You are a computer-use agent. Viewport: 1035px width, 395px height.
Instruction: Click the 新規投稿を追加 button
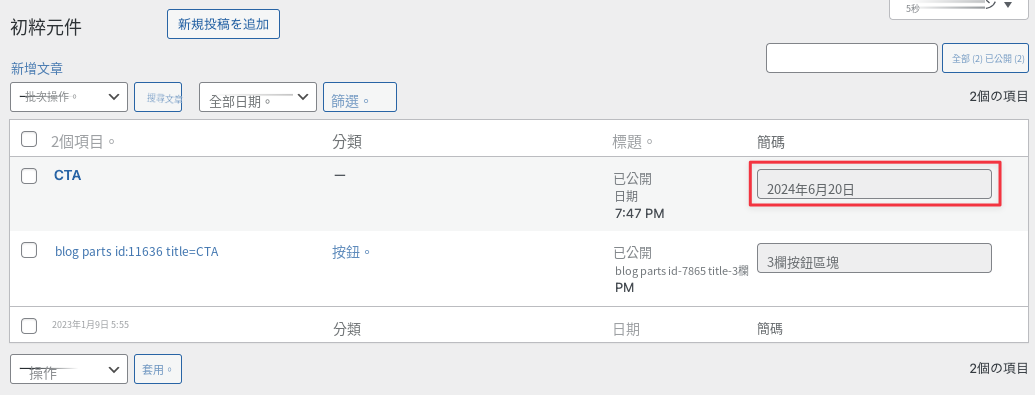[x=223, y=24]
